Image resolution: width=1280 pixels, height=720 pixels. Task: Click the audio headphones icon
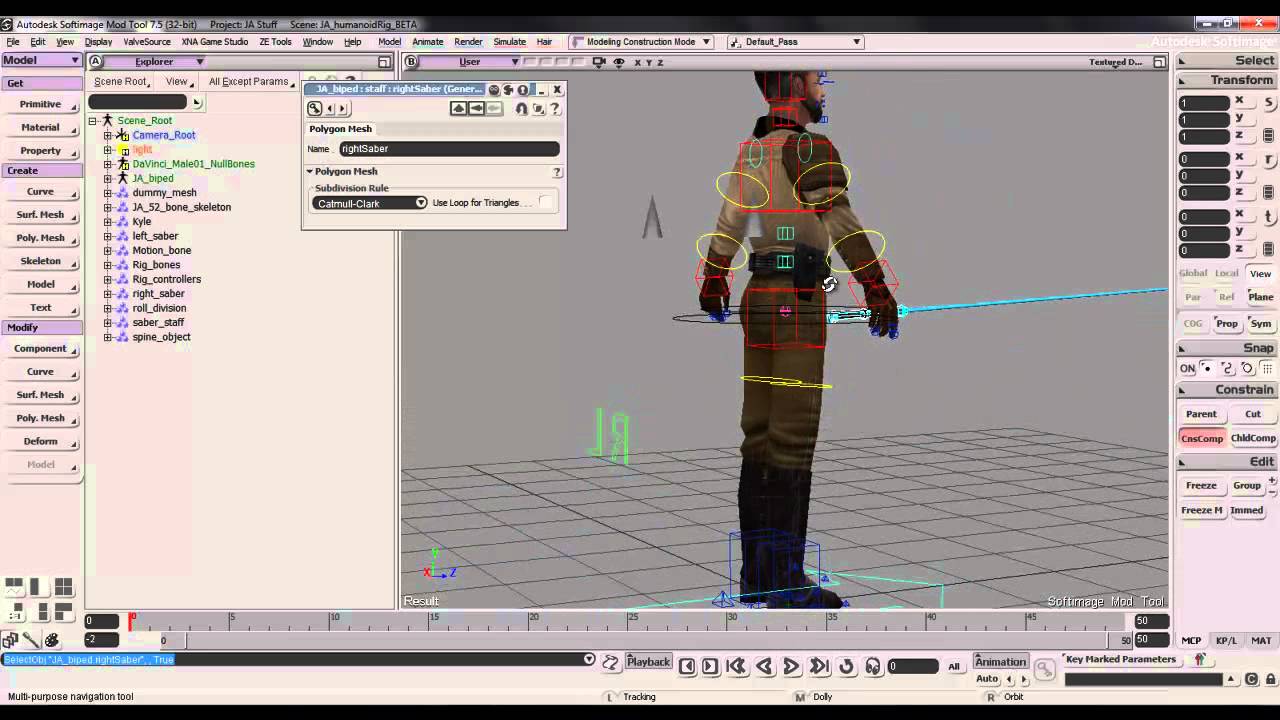[873, 666]
